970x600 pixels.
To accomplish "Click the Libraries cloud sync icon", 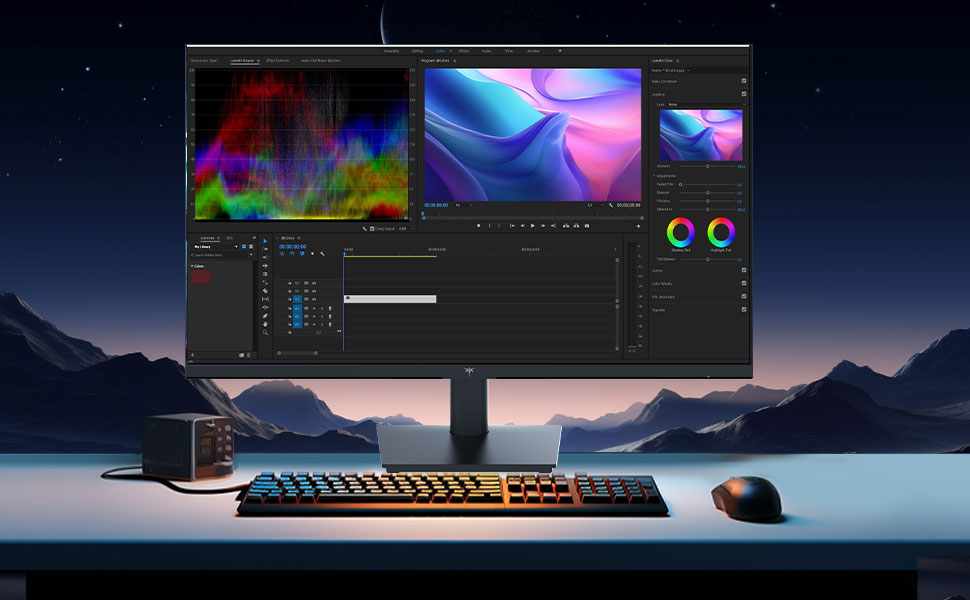I will pos(241,355).
